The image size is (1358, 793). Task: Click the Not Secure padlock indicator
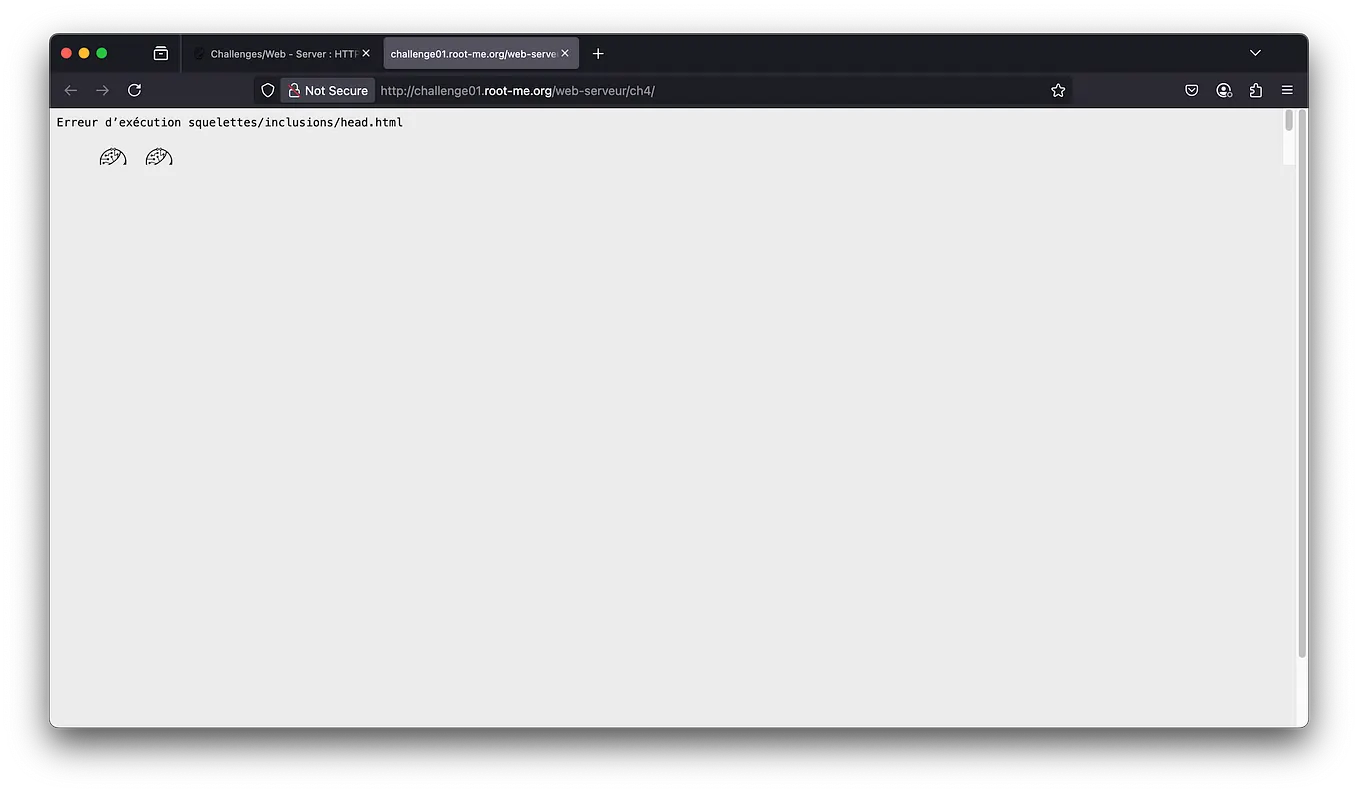coord(327,90)
